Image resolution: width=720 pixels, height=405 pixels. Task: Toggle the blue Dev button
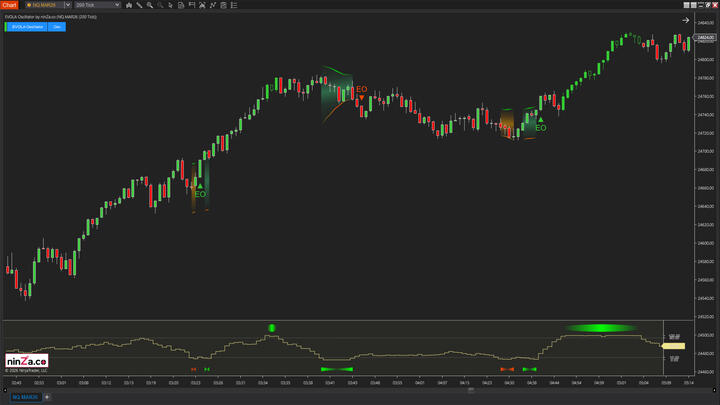click(57, 27)
